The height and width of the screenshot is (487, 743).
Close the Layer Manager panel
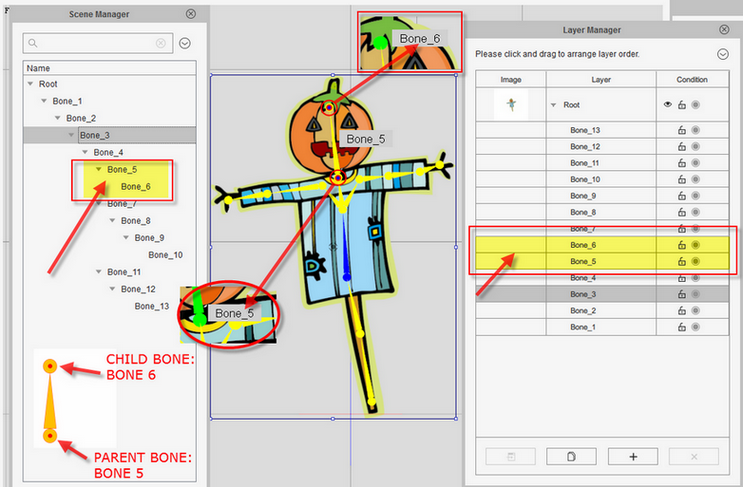[x=724, y=29]
